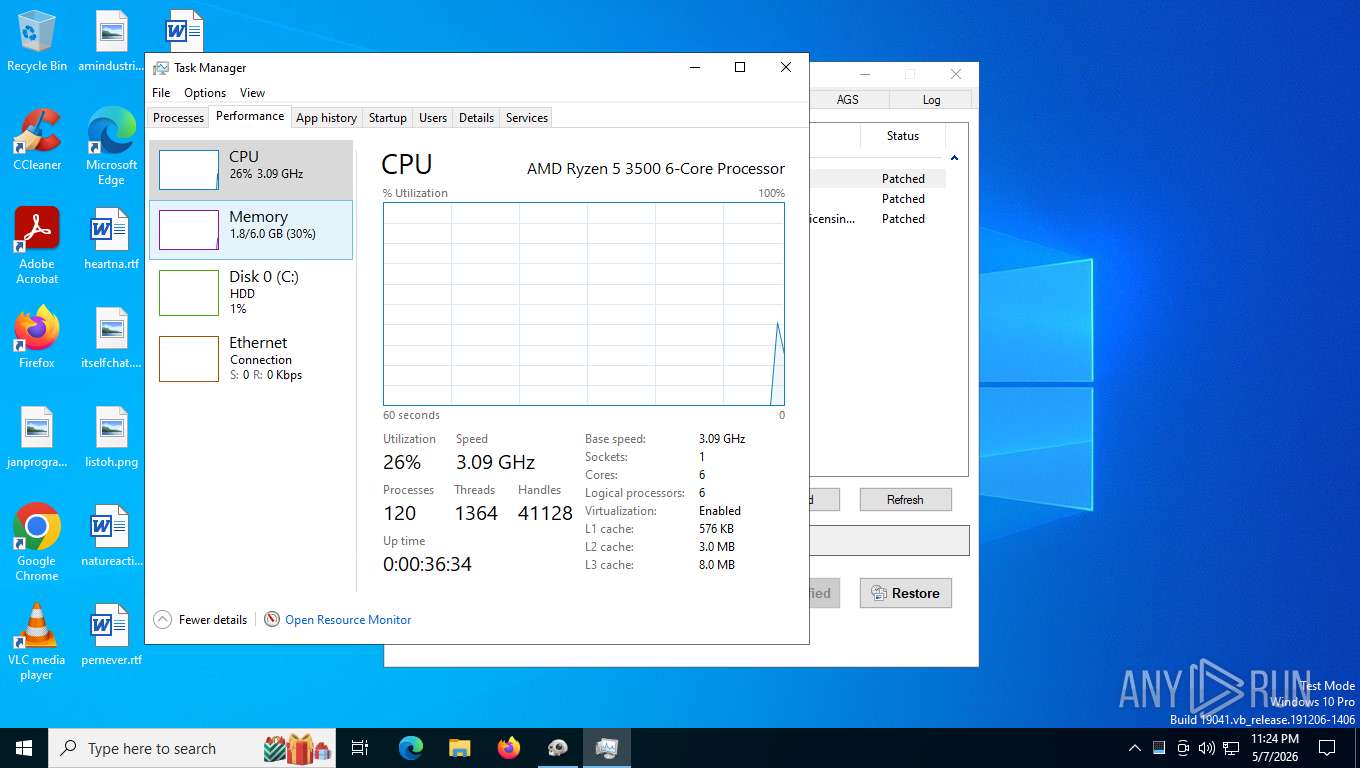The image size is (1360, 768).
Task: Switch to the Details tab
Action: coord(476,118)
